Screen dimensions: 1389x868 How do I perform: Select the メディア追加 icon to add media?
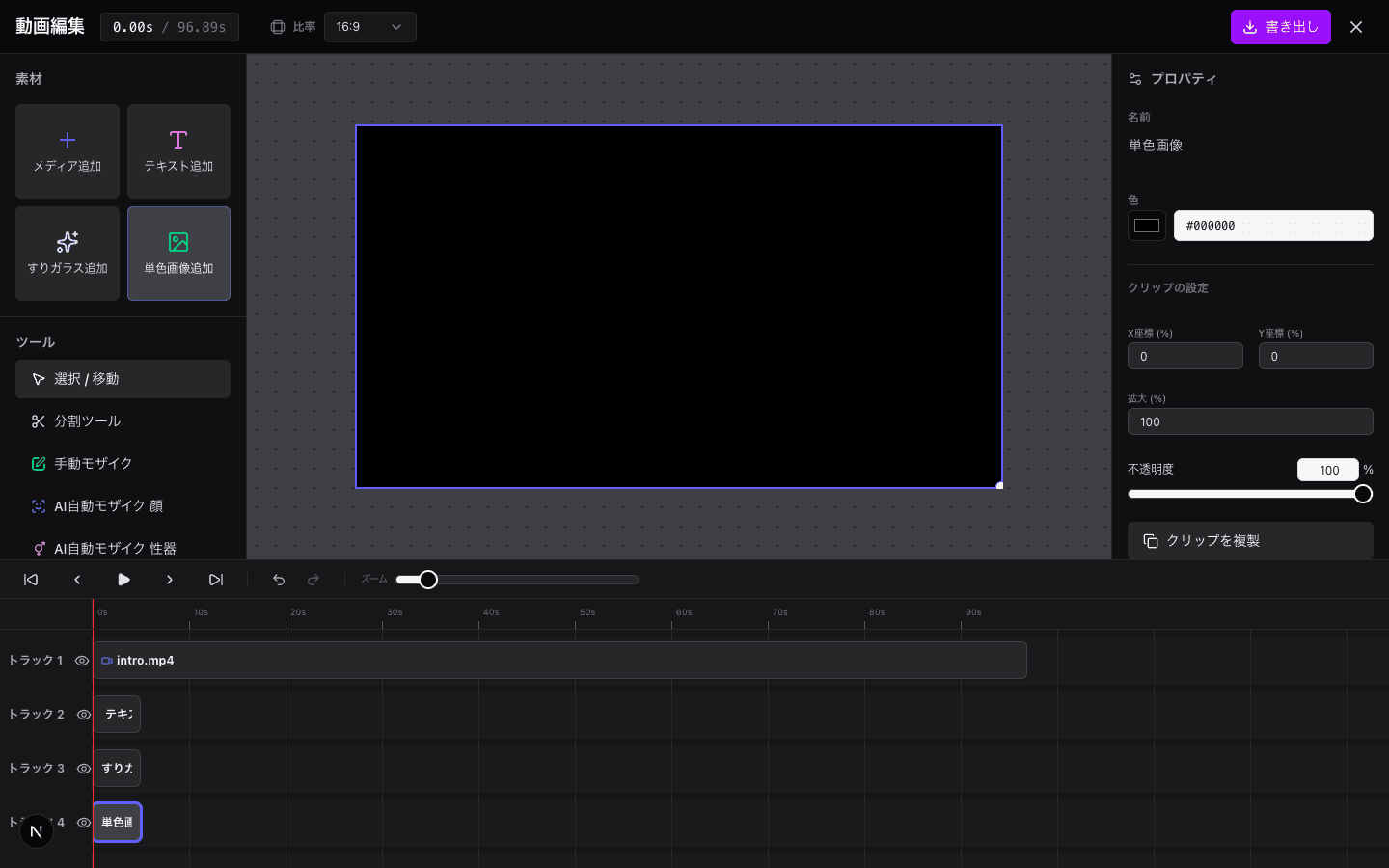point(67,151)
